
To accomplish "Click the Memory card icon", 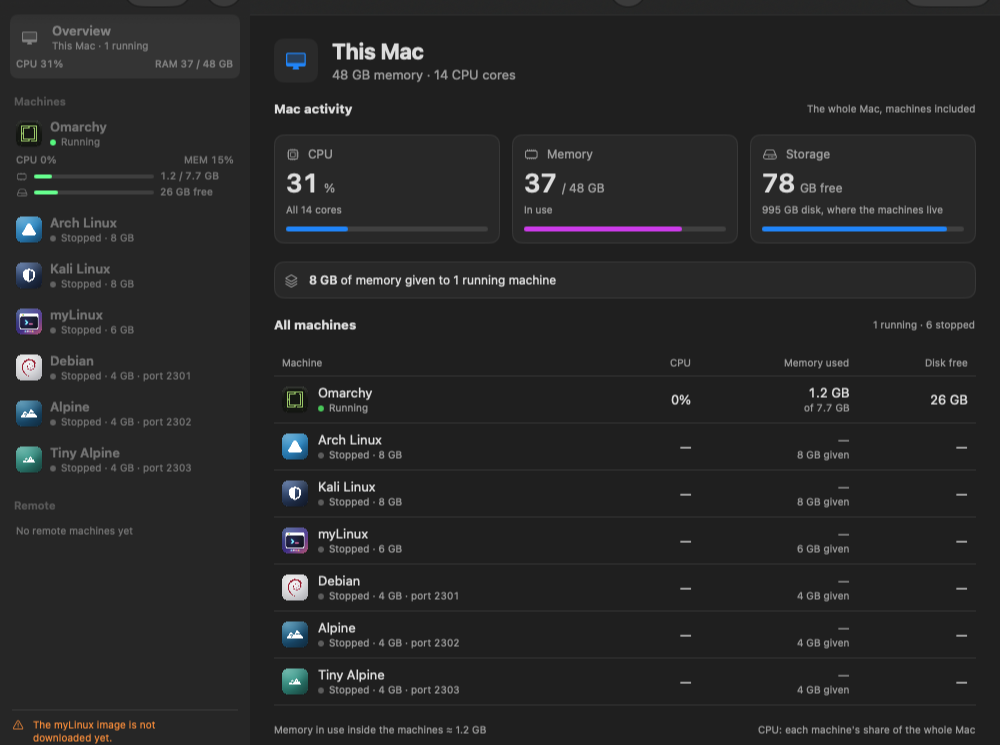I will point(531,154).
